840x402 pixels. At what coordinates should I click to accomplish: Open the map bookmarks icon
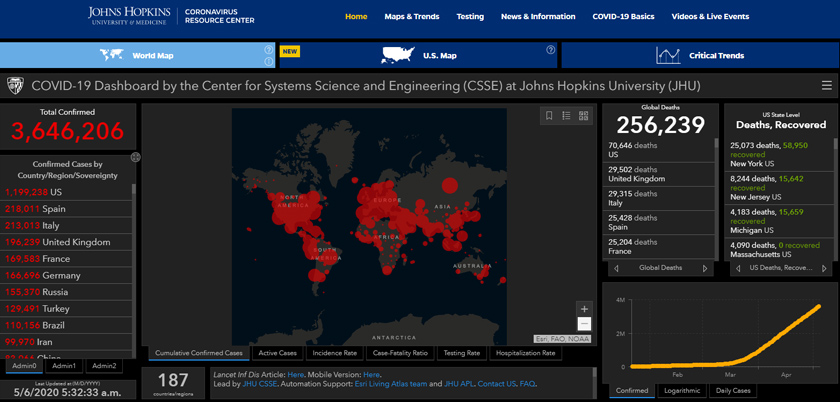tap(549, 116)
